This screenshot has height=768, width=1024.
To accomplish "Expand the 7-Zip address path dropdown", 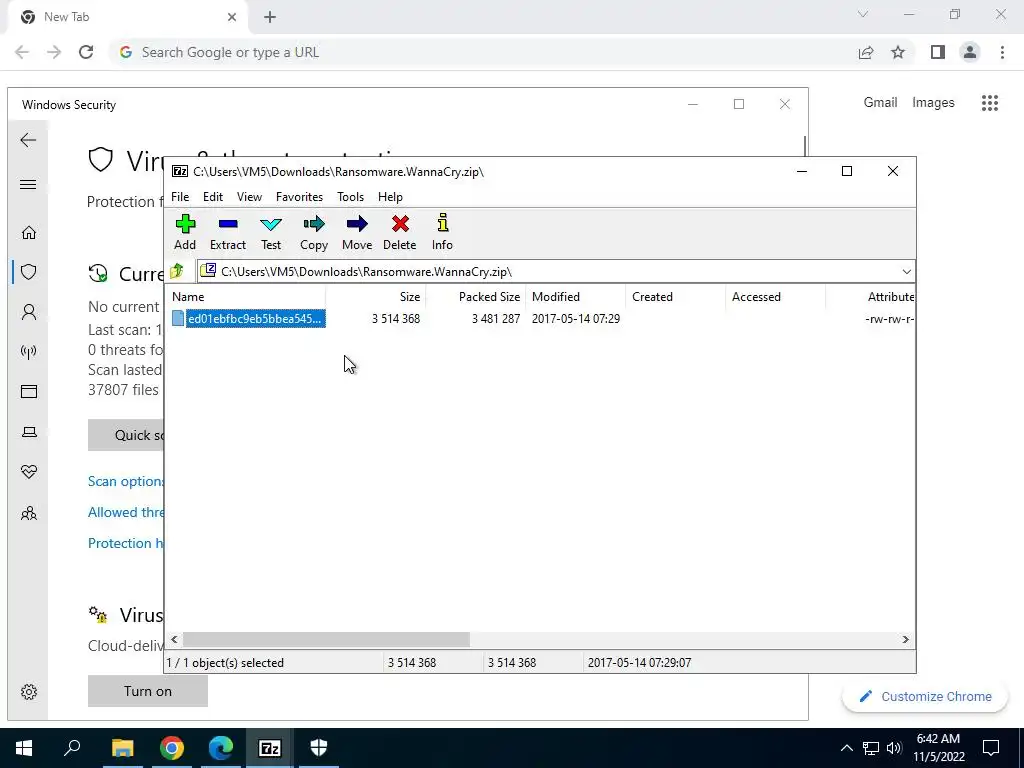I will 906,272.
